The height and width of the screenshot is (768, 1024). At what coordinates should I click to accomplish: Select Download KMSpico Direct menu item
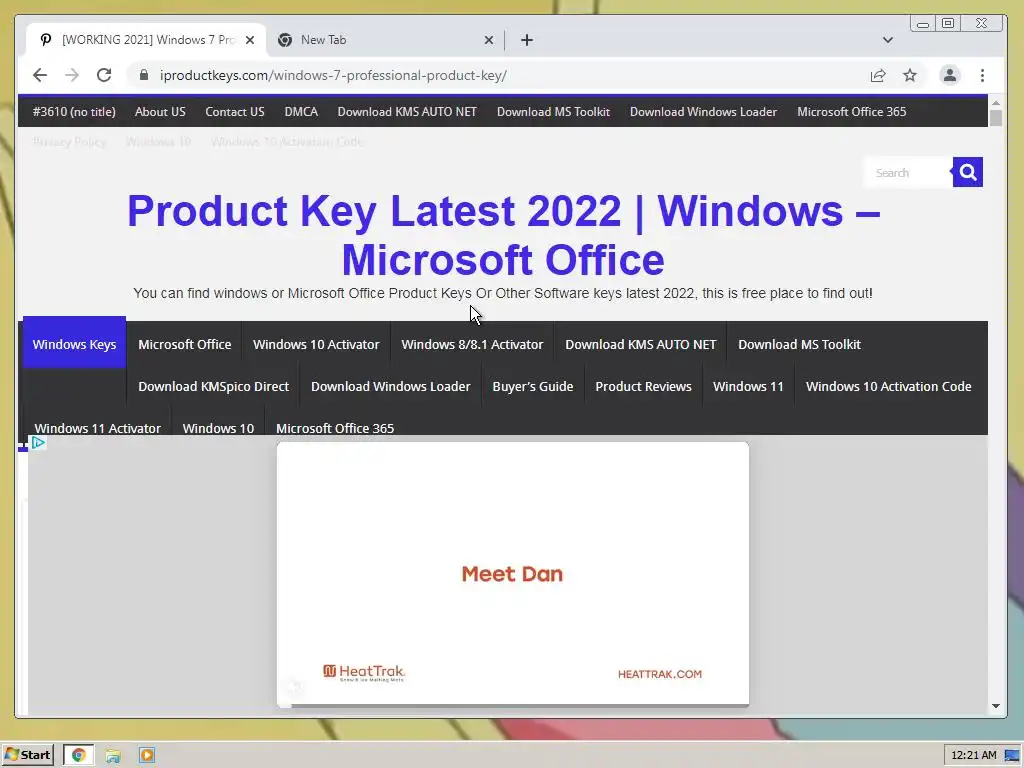[x=214, y=386]
